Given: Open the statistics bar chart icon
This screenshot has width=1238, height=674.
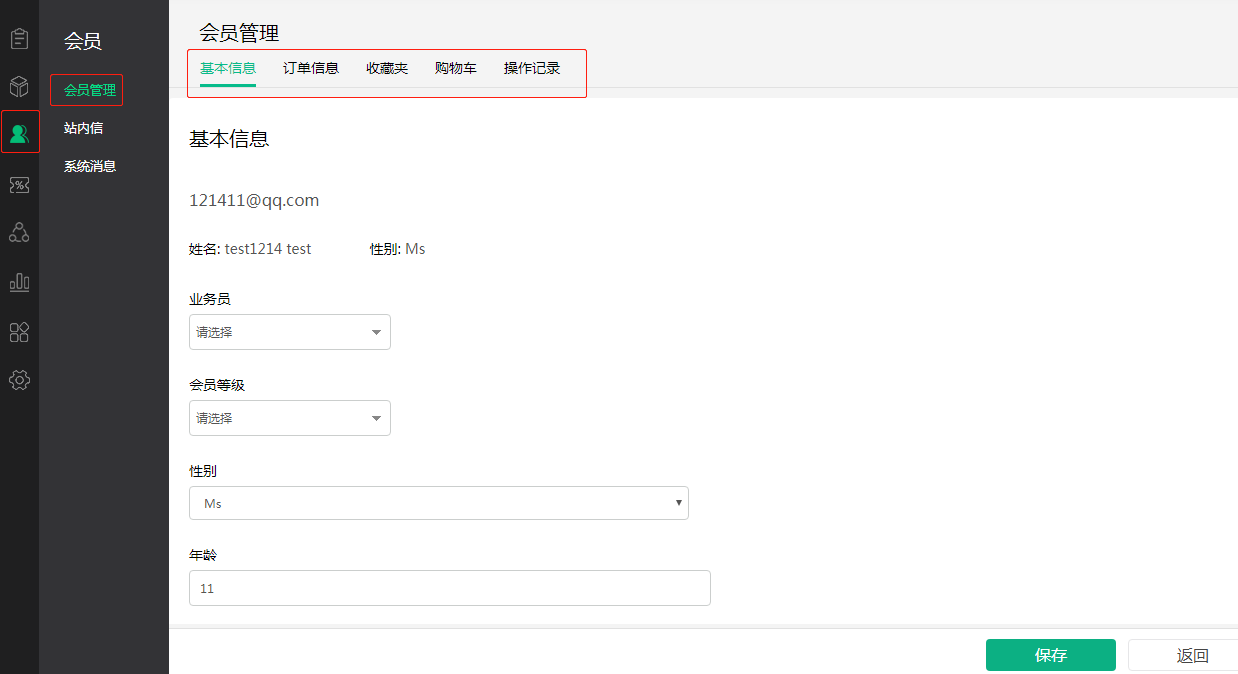Looking at the screenshot, I should pos(19,282).
